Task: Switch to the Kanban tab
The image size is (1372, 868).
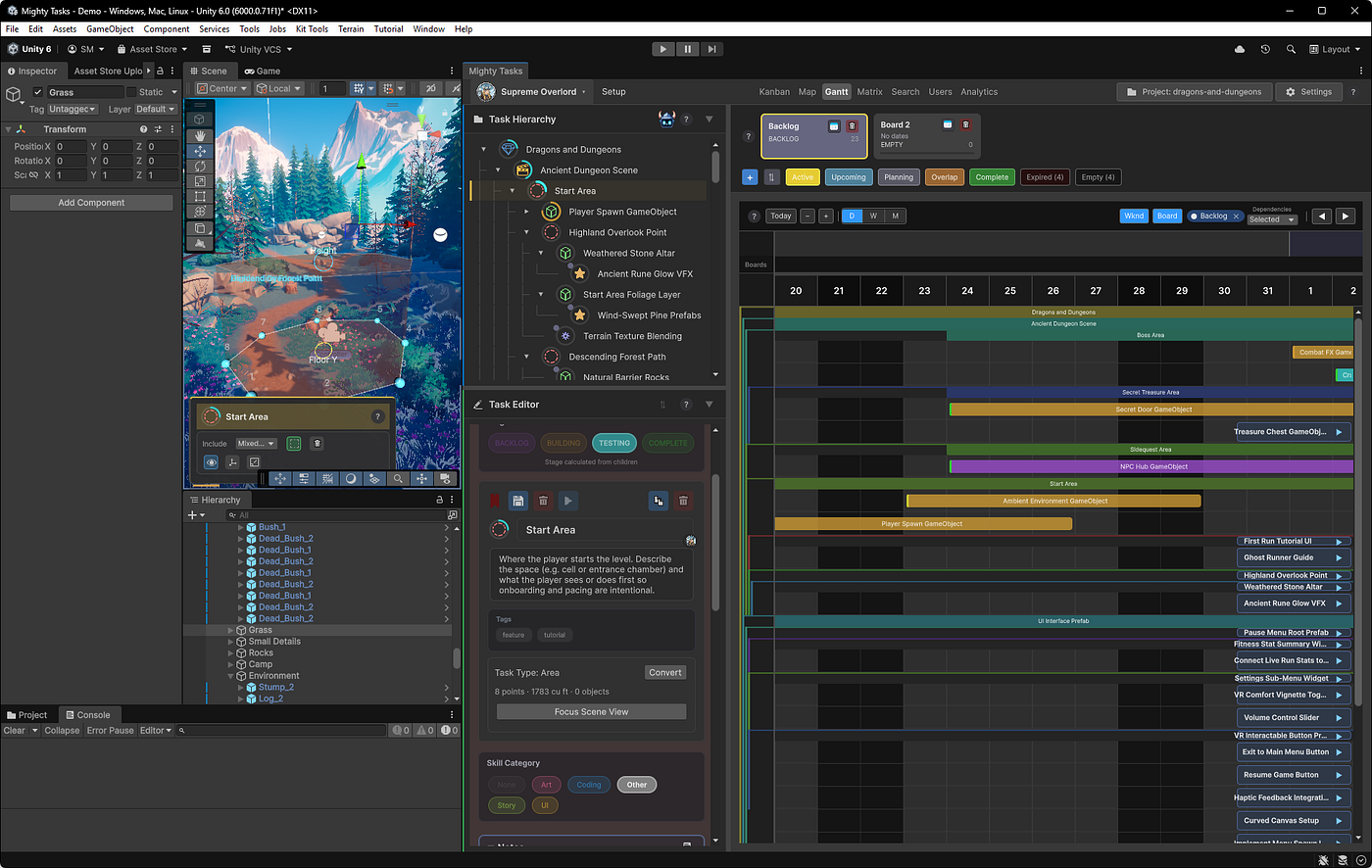Action: [x=774, y=92]
